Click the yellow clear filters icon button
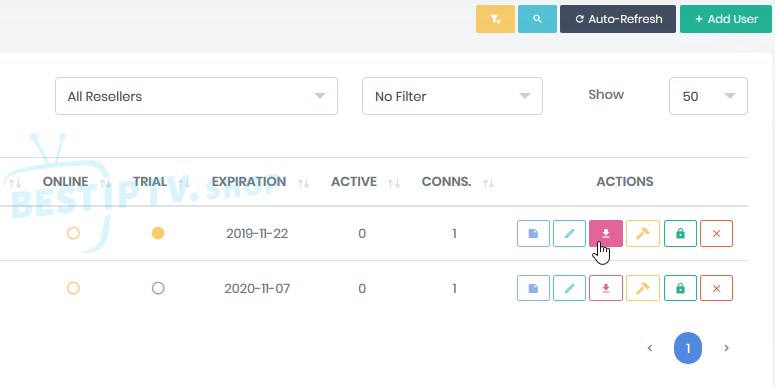Viewport: 775px width, 387px height. point(495,19)
